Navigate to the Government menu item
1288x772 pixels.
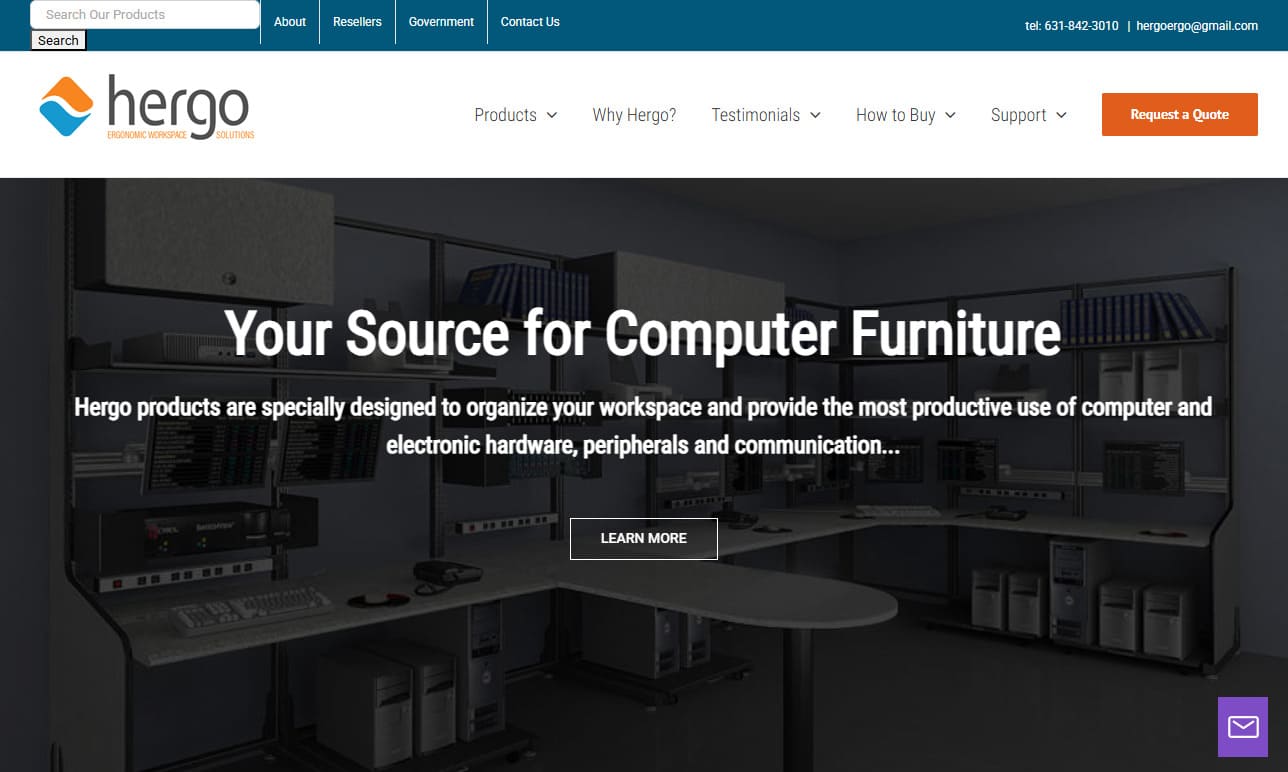pos(440,21)
